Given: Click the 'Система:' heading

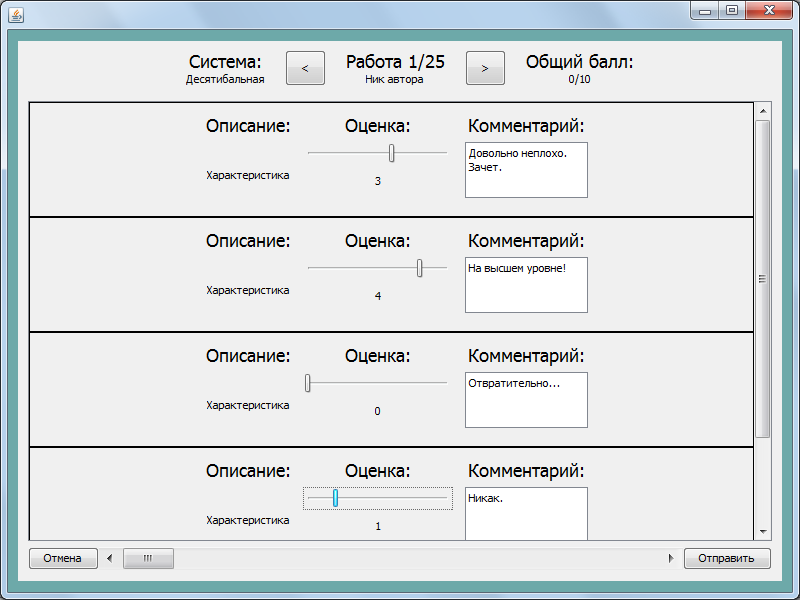Looking at the screenshot, I should point(225,62).
